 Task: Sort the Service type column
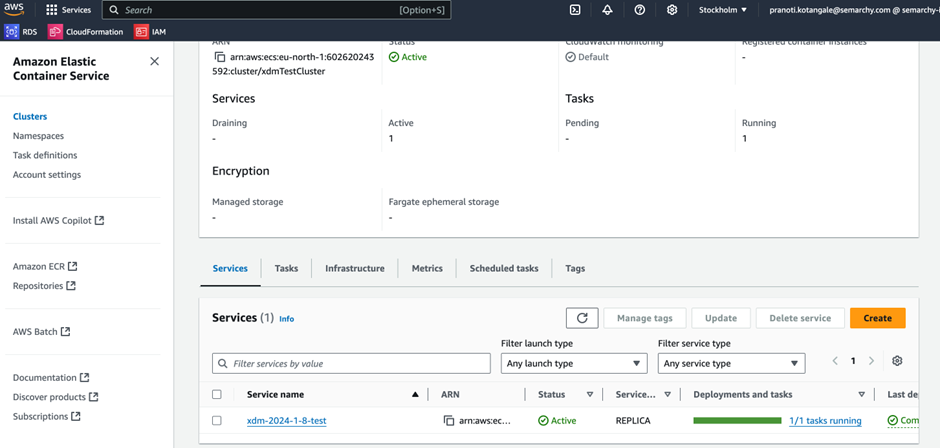667,395
